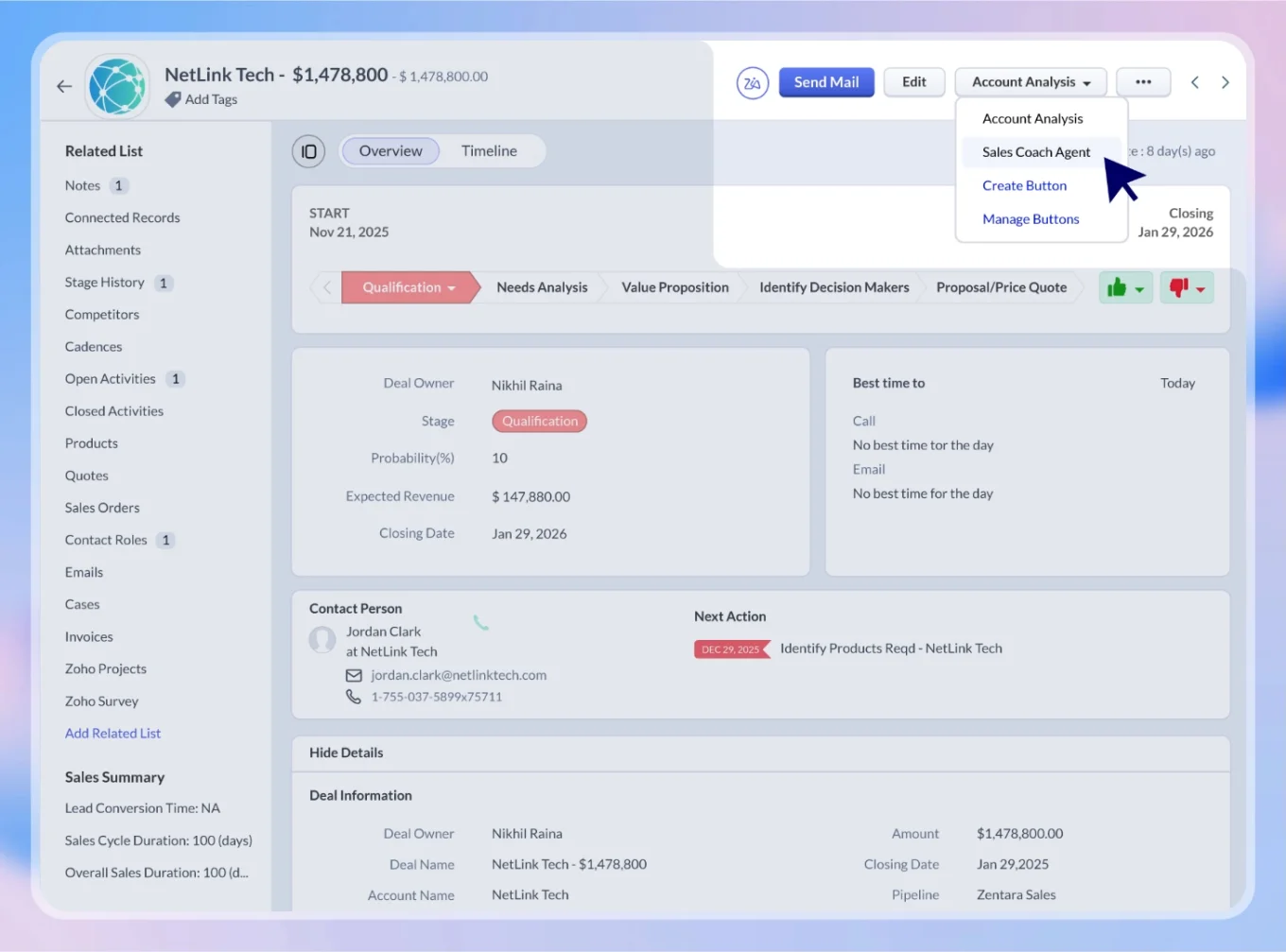Screen dimensions: 1286x952
Task: Open Closed Activities related list
Action: [x=113, y=411]
